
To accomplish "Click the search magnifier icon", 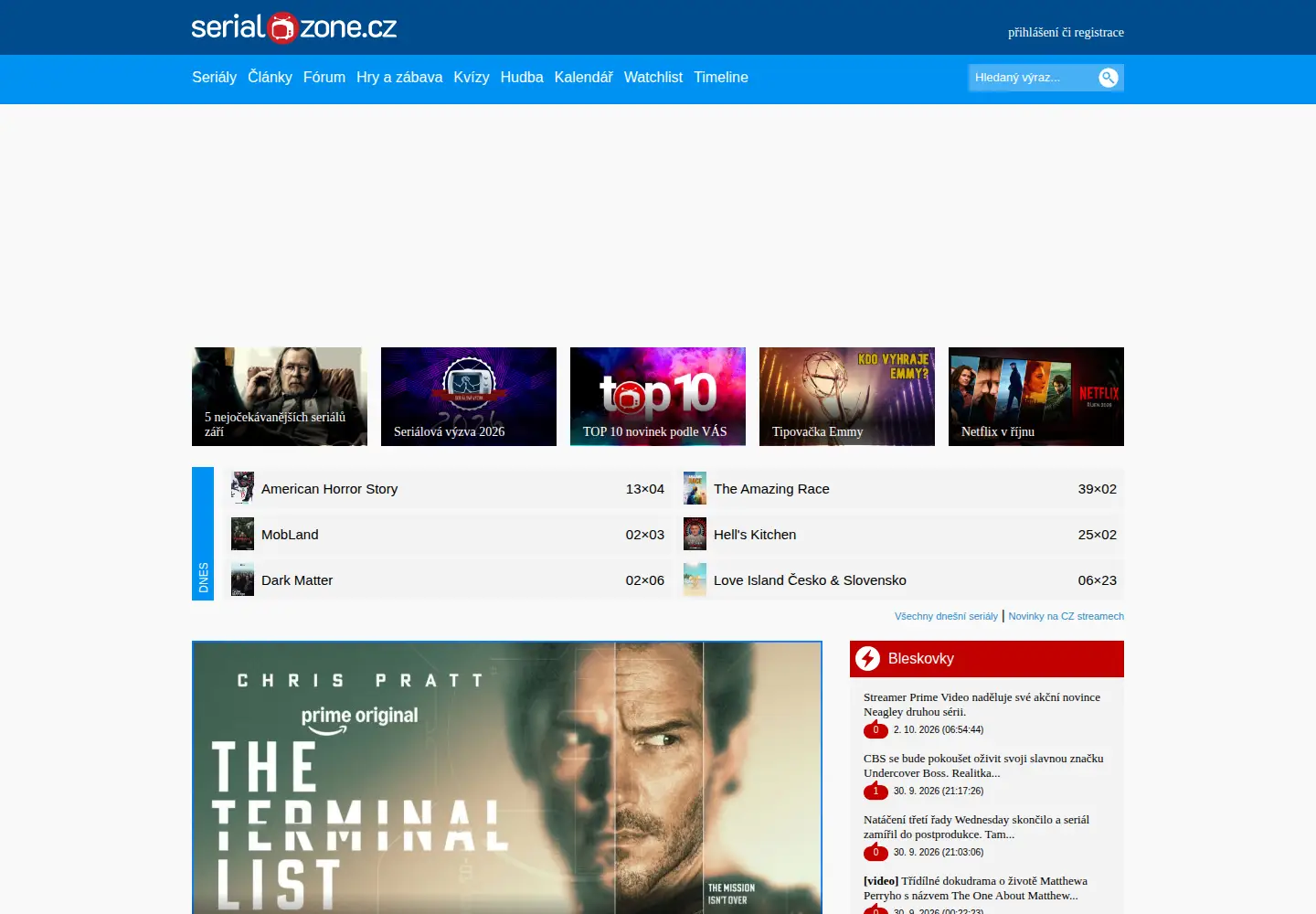I will coord(1109,78).
